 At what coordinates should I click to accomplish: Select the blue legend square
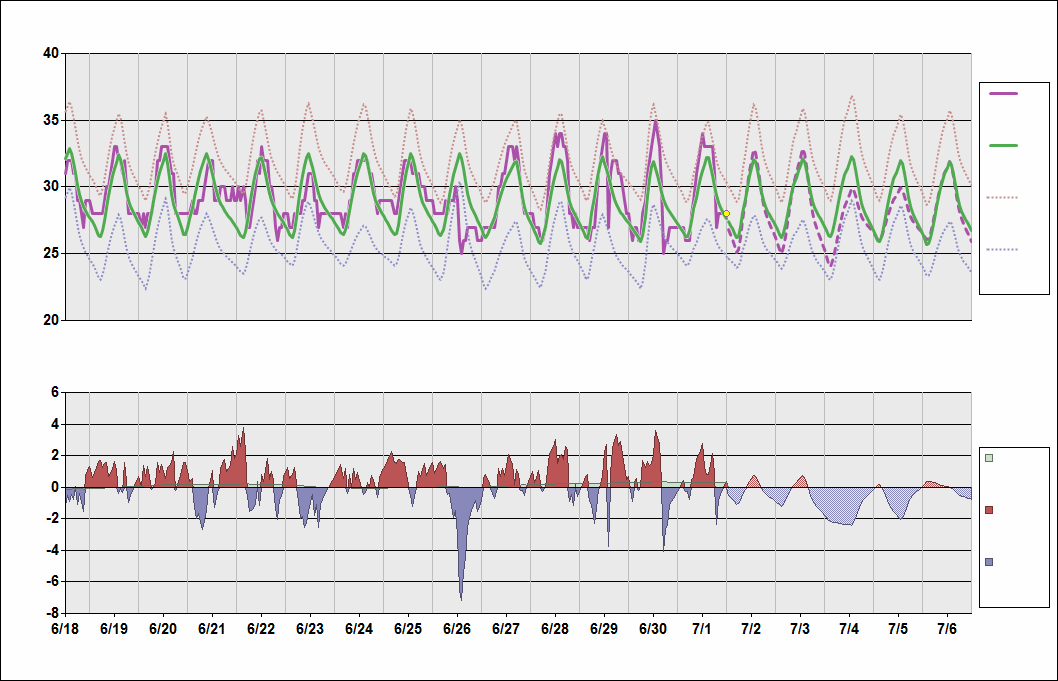point(989,562)
